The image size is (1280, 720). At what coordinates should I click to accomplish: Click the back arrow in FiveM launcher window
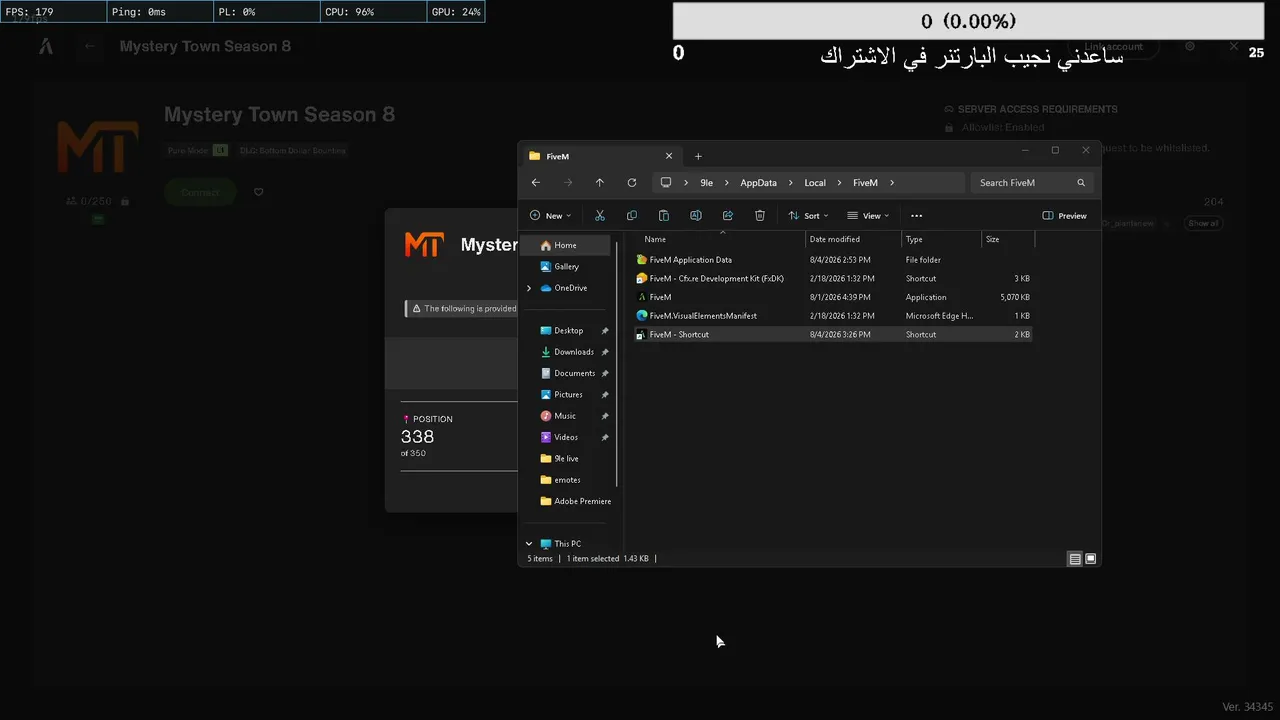click(x=90, y=46)
